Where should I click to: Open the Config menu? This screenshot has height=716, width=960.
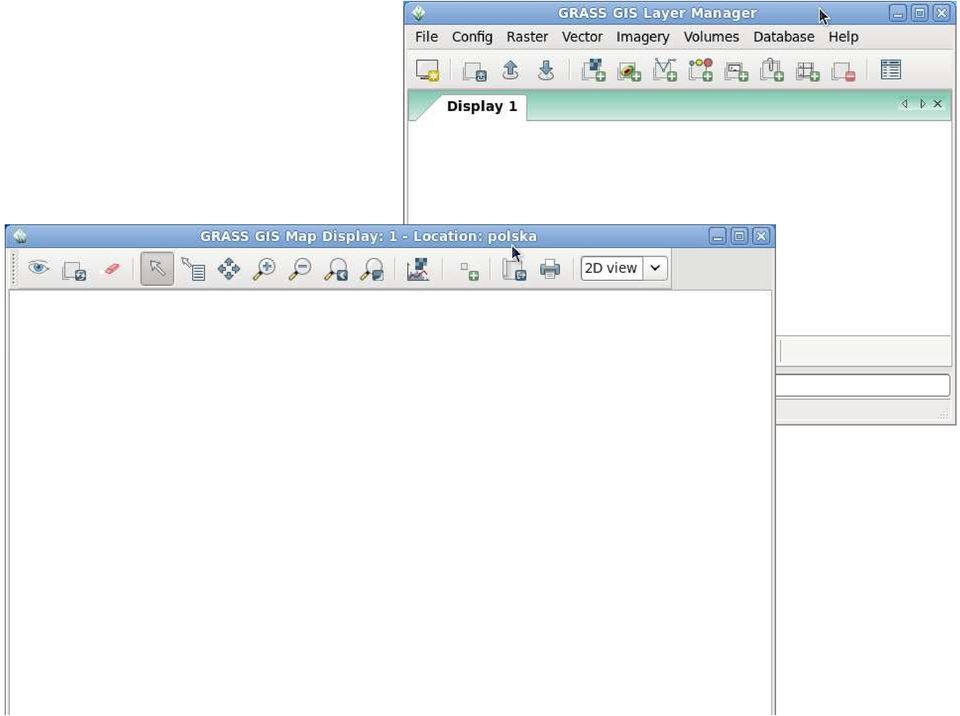pos(472,37)
